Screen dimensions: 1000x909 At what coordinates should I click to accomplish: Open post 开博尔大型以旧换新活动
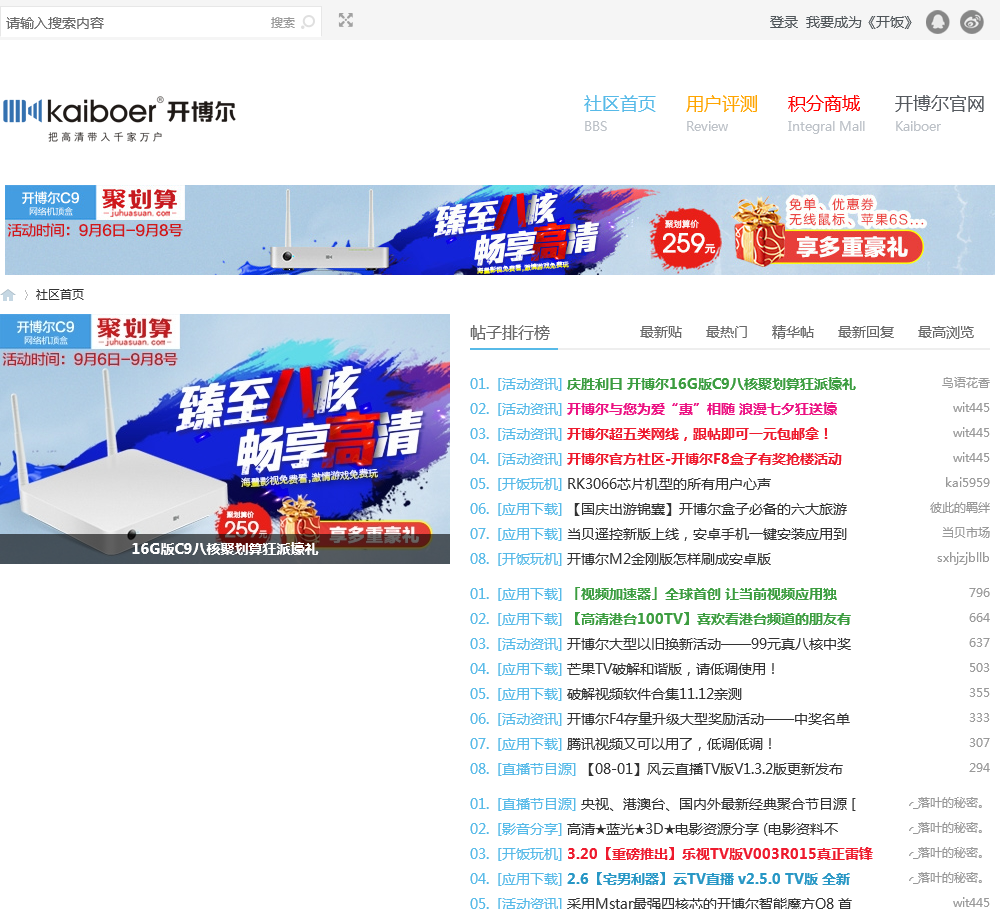[x=709, y=644]
